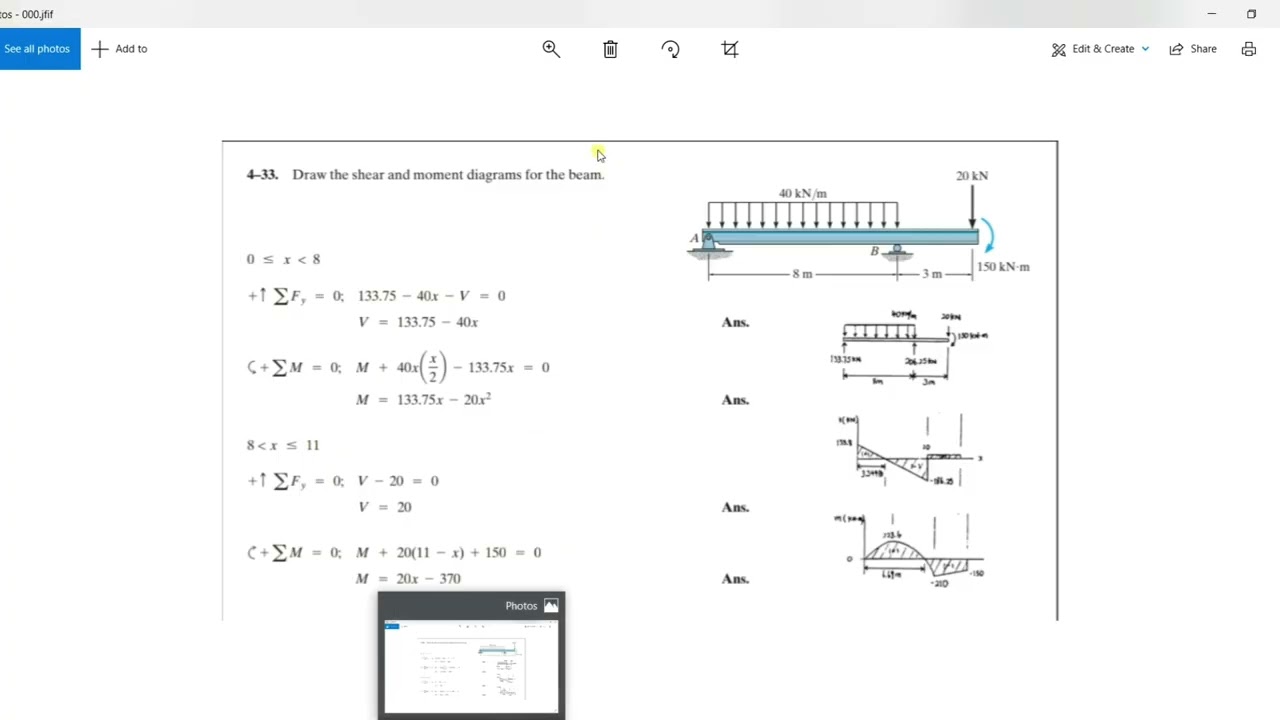Rotate the image with the rotate icon

pos(670,48)
